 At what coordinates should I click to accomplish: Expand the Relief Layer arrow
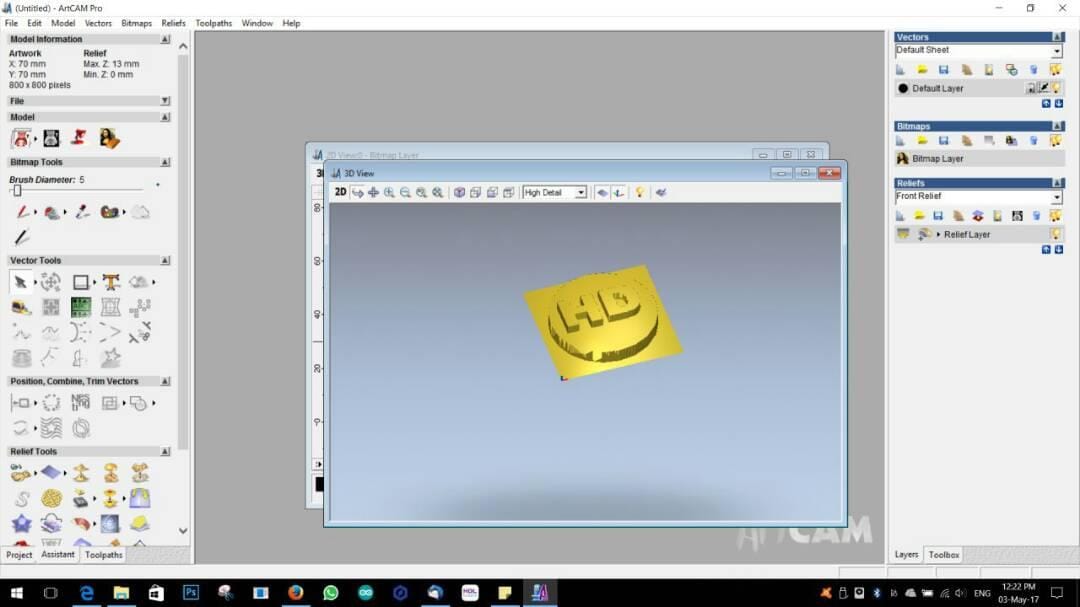coord(938,235)
